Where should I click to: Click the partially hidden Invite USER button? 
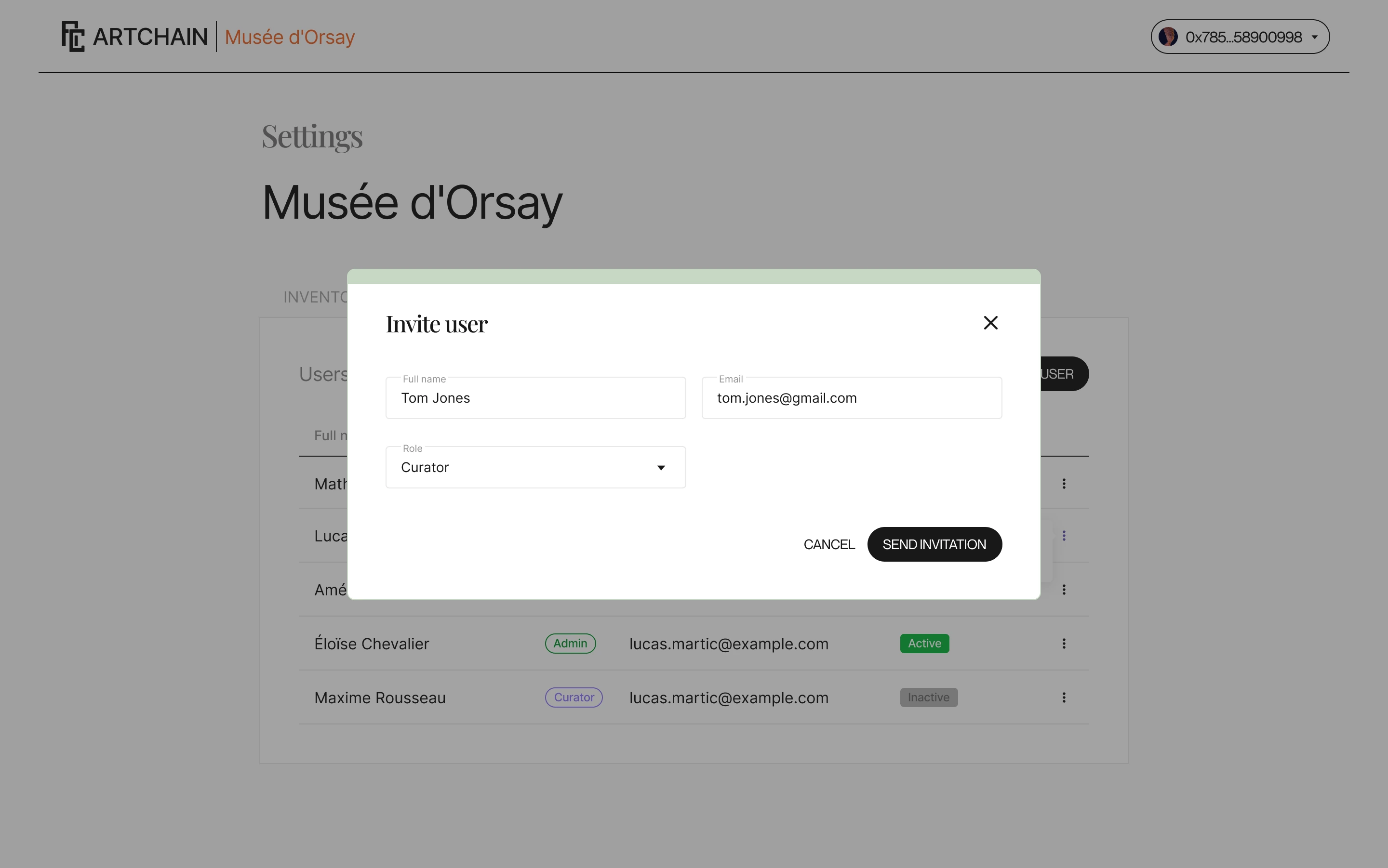(1065, 374)
